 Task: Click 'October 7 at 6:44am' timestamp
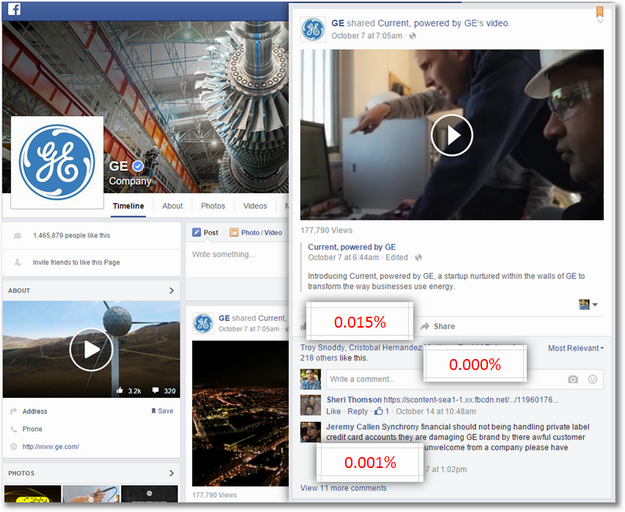343,257
